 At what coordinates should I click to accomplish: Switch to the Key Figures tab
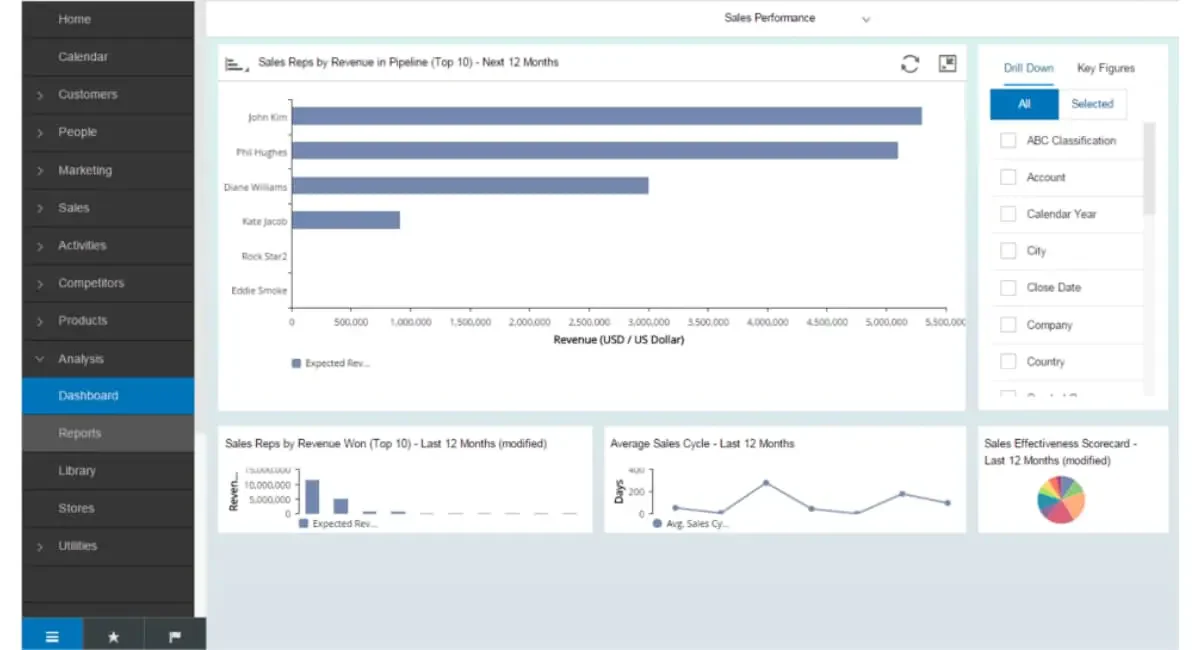point(1106,68)
